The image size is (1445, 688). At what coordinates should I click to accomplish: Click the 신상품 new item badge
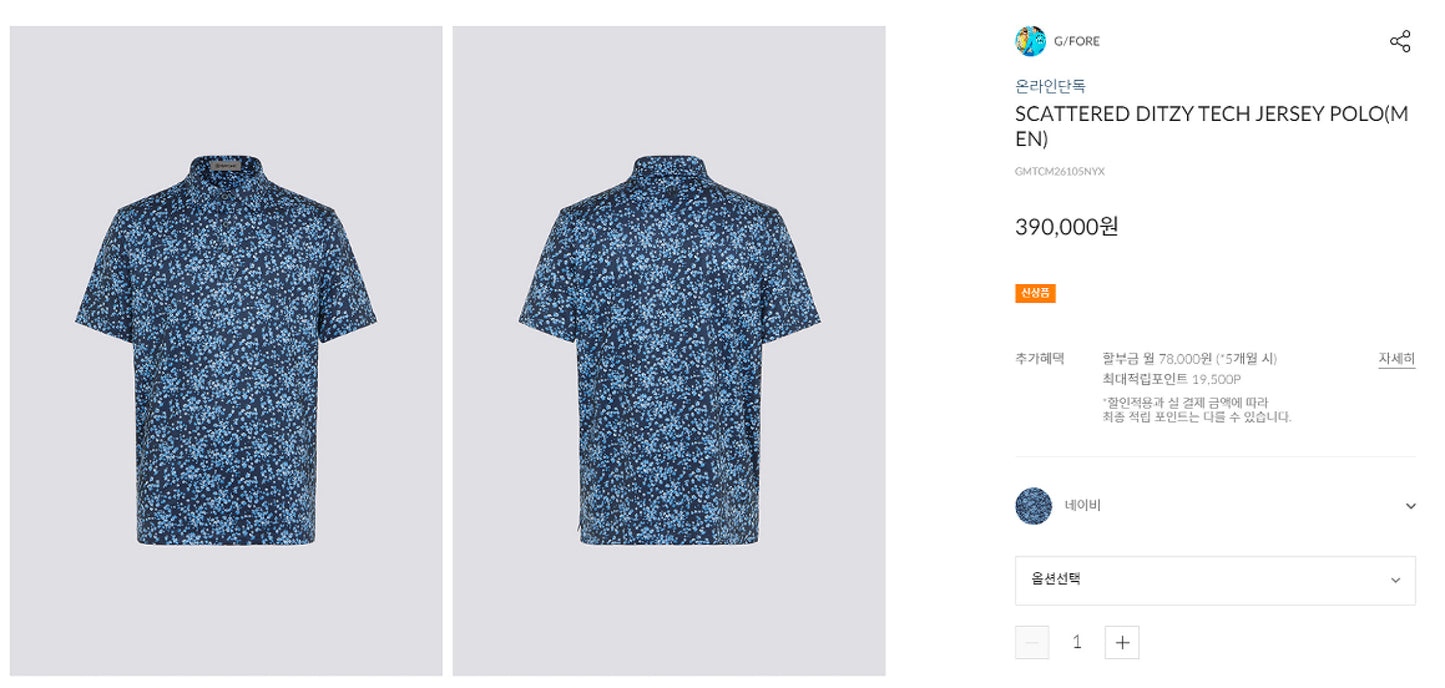(x=1035, y=293)
